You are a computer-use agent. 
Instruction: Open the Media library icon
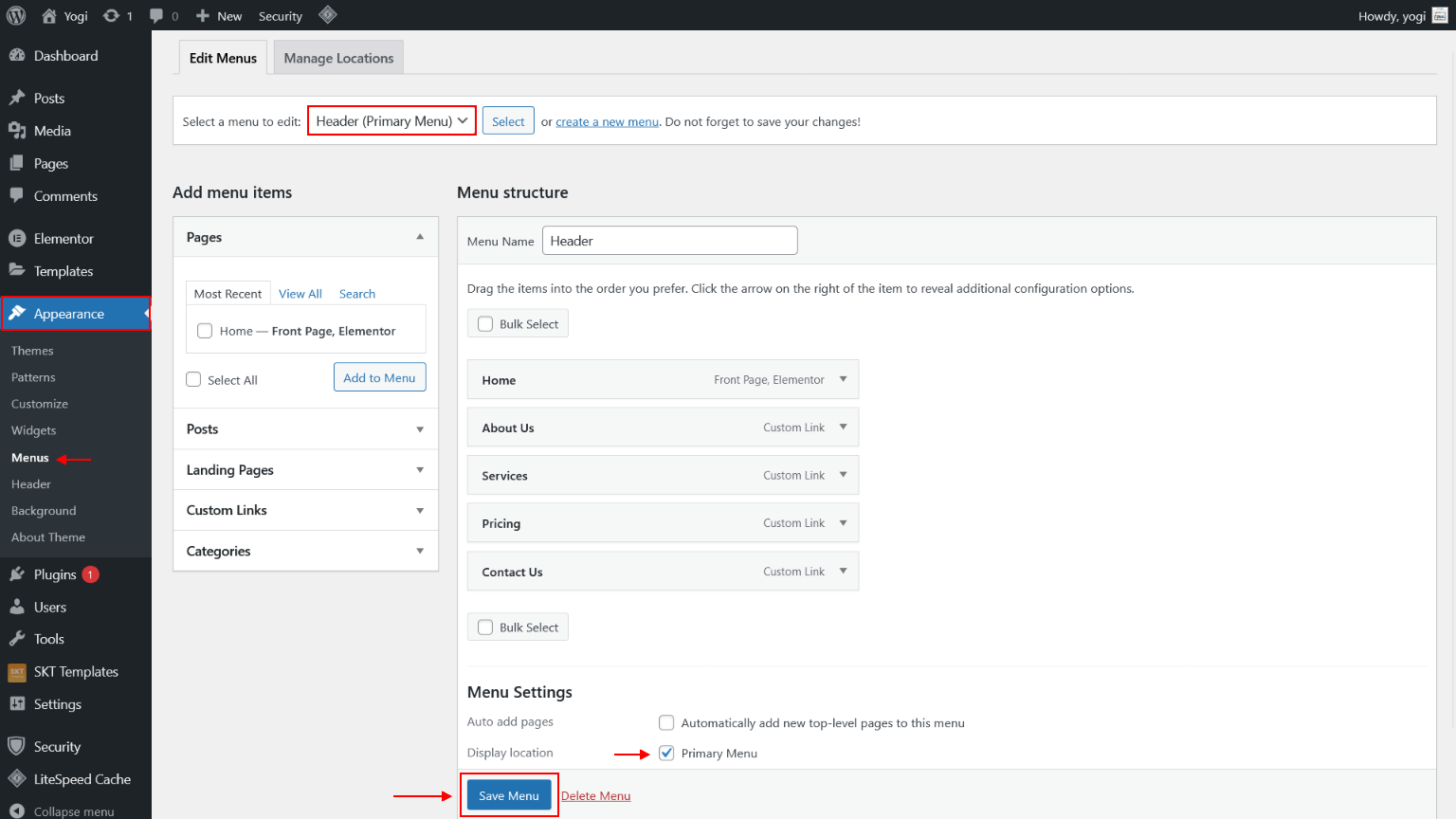(x=17, y=131)
